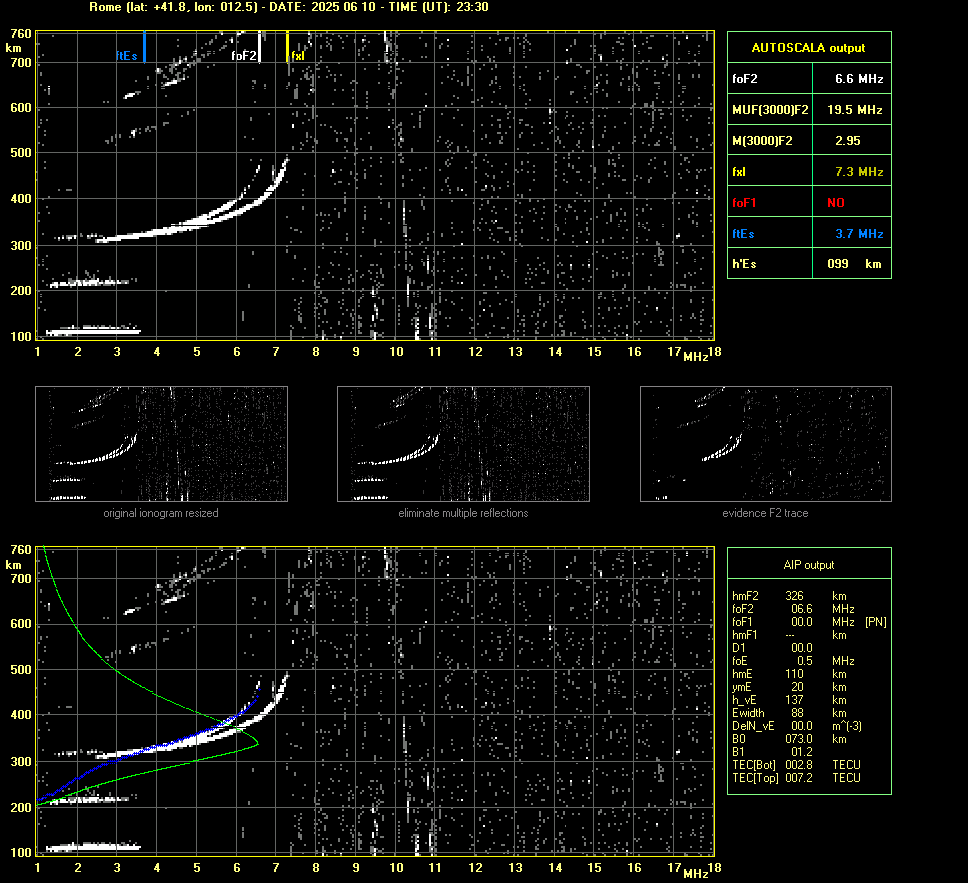The width and height of the screenshot is (968, 883).
Task: Click the 500 km label on the bottom ionogram axis
Action: [x=20, y=669]
